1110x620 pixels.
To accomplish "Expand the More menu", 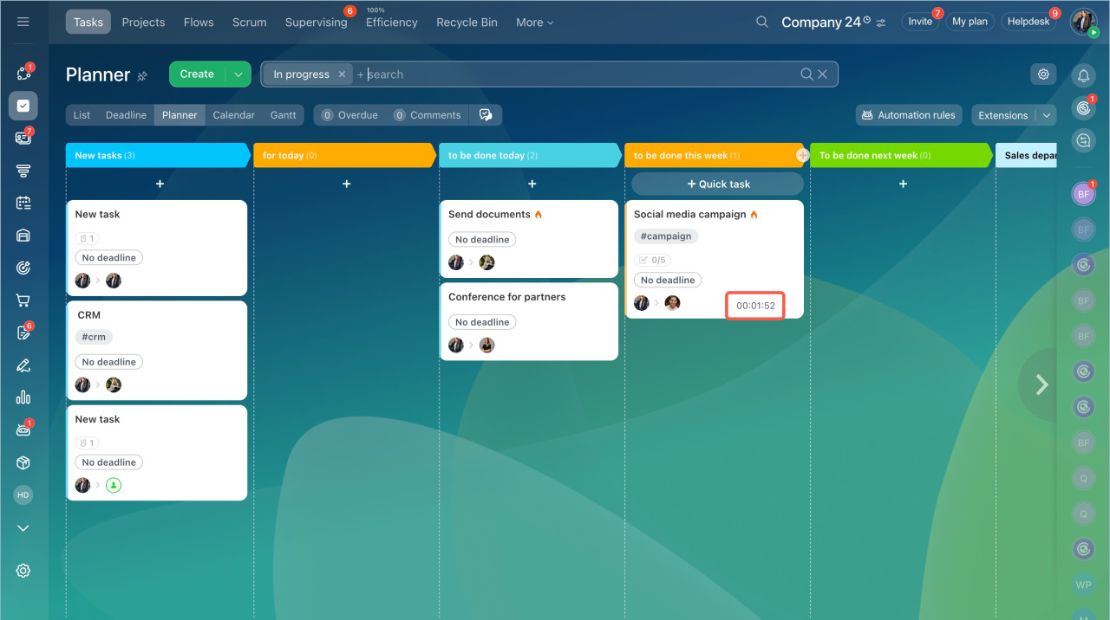I will (x=534, y=23).
